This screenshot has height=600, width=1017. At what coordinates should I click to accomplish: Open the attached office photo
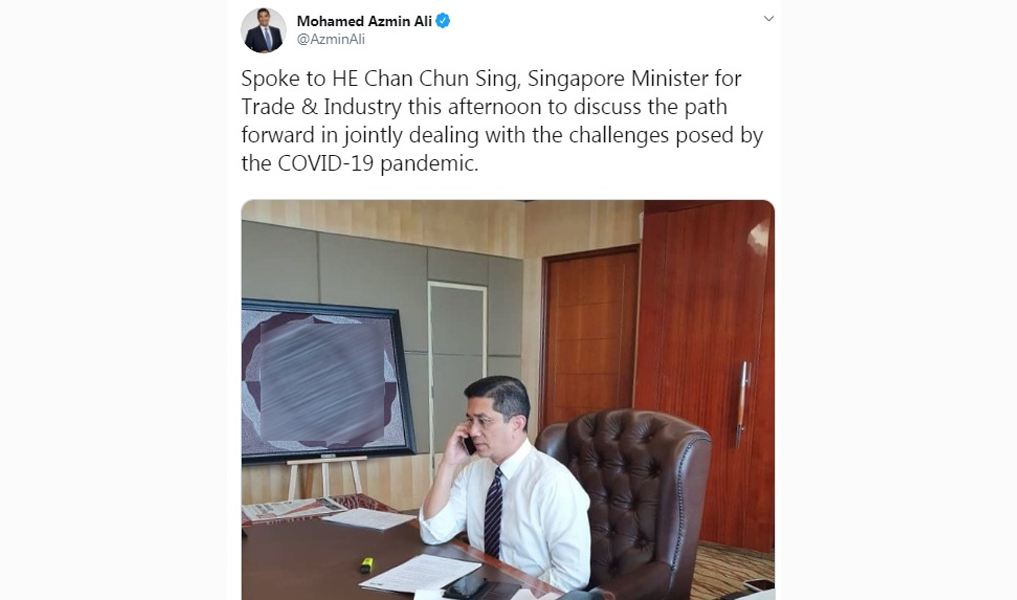(x=508, y=400)
